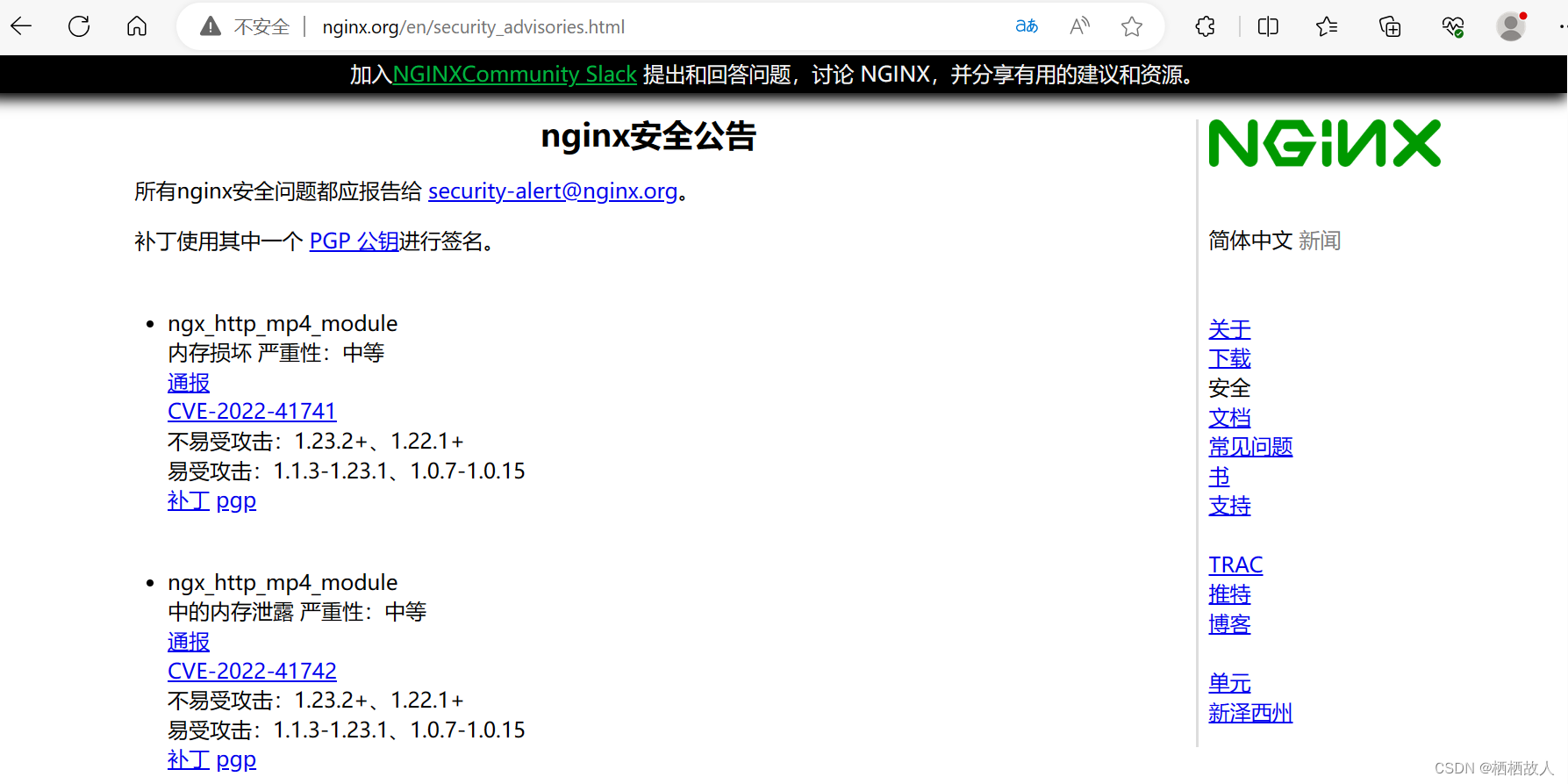
Task: Open the translate page icon in address bar
Action: click(x=1027, y=26)
